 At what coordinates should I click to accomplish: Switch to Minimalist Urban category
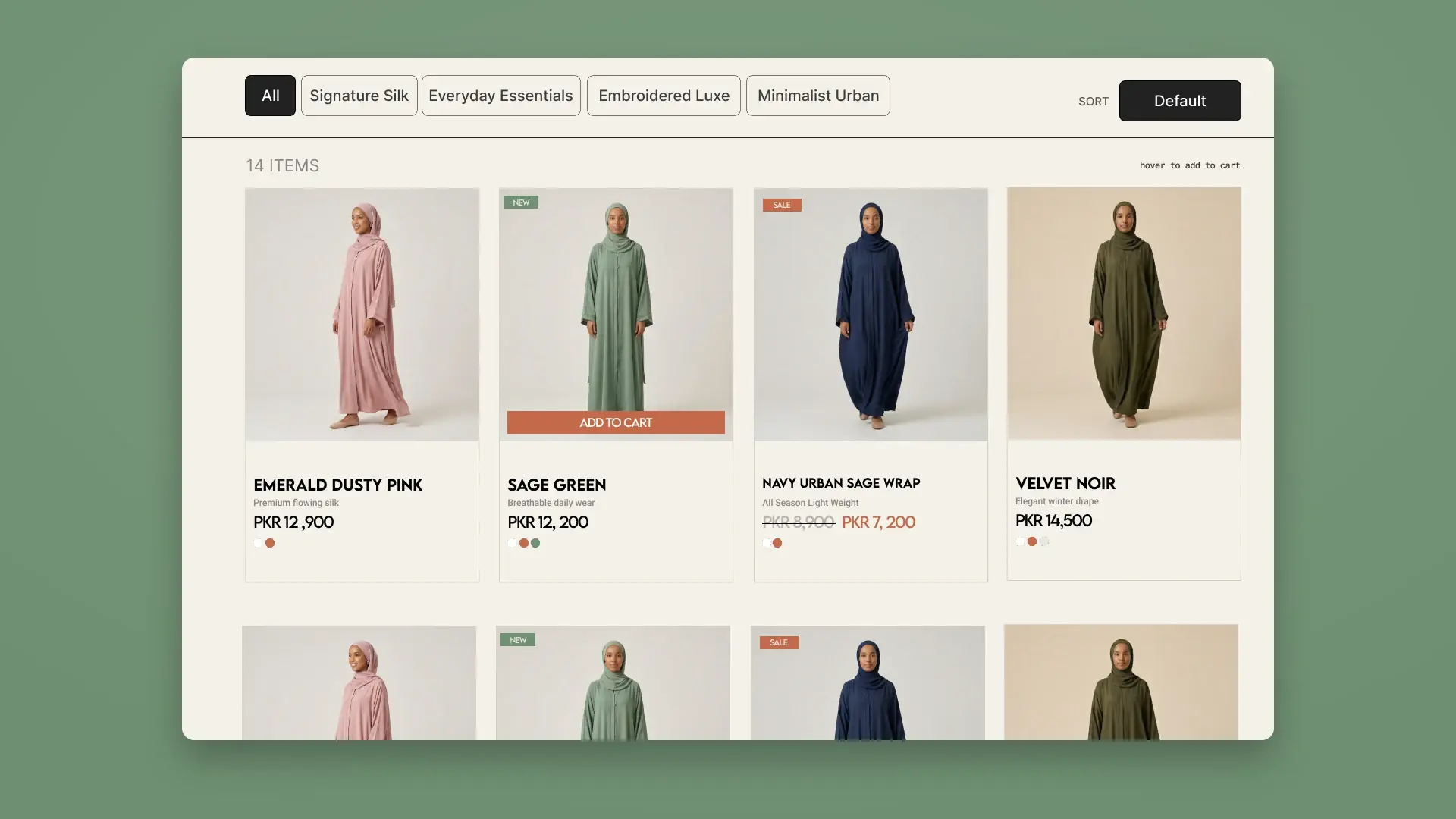818,96
